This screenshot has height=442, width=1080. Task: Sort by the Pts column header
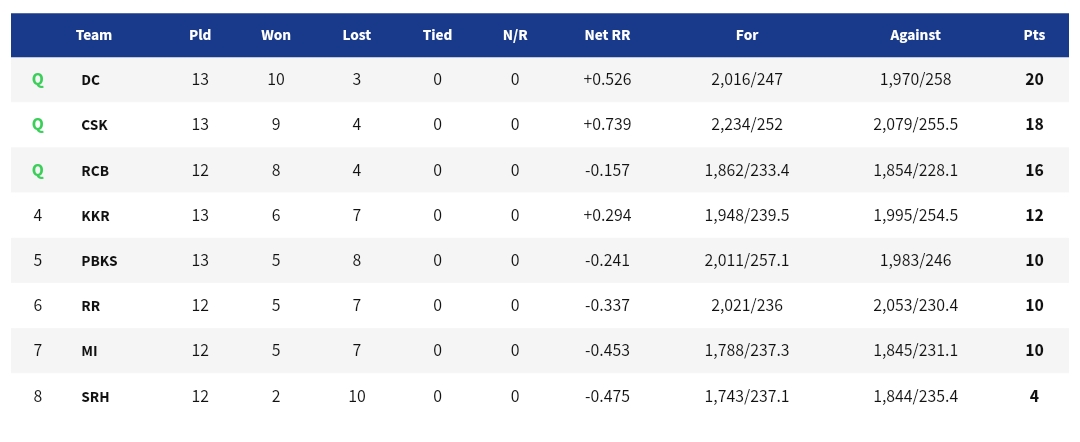coord(1034,35)
